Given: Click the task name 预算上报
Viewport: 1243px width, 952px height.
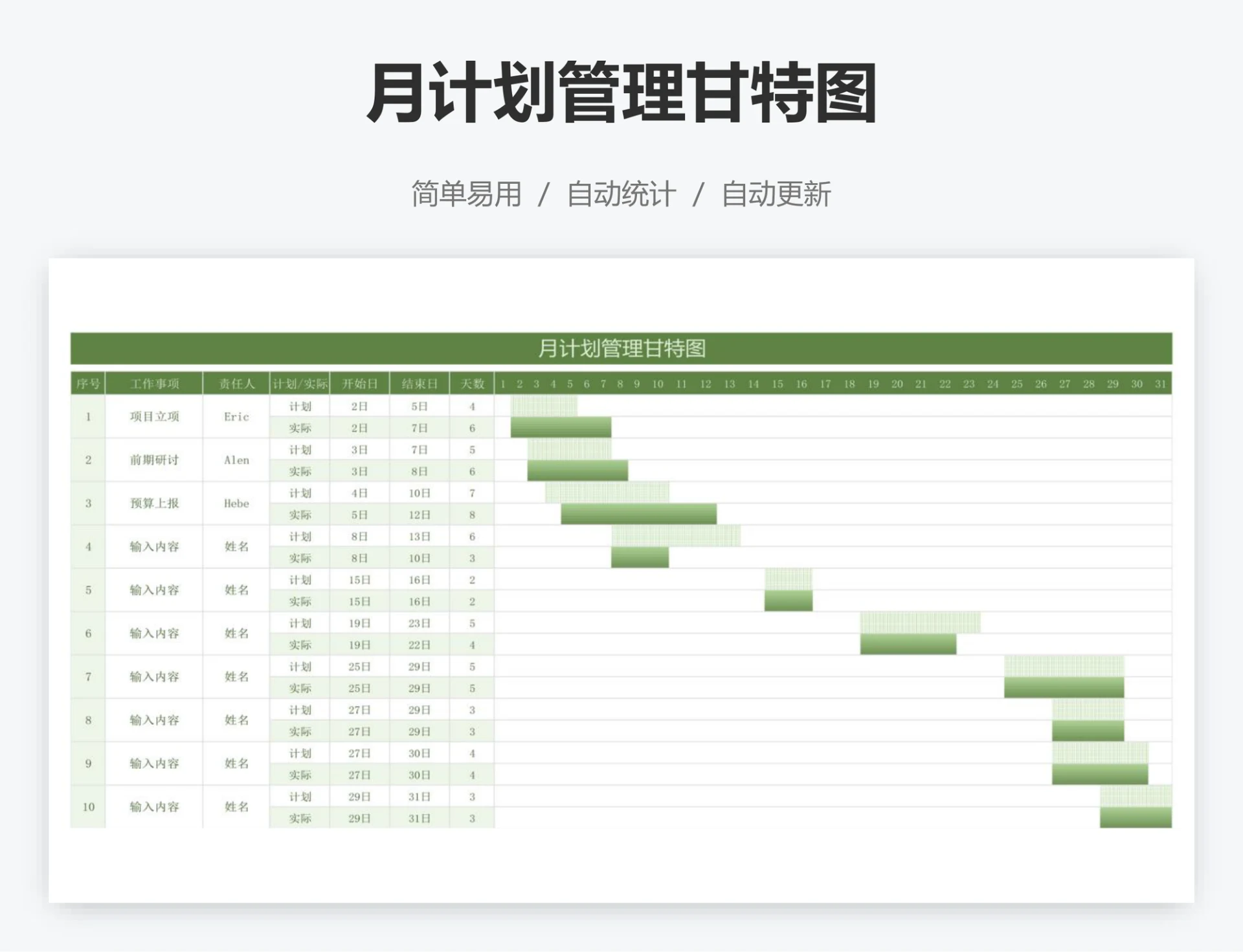Looking at the screenshot, I should tap(154, 504).
